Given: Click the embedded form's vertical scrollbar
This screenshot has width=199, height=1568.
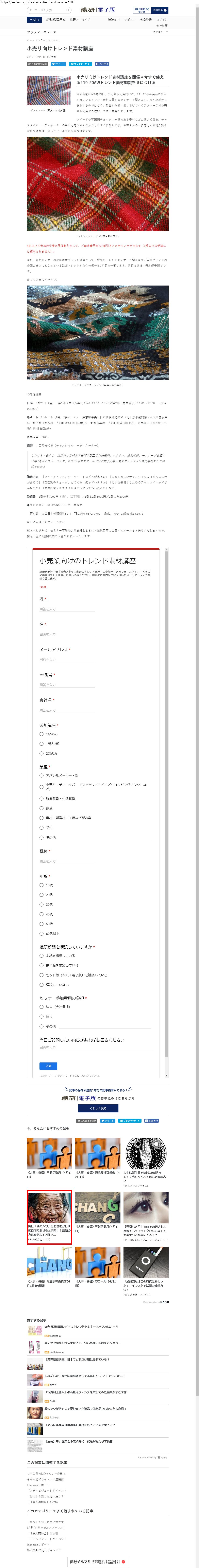Looking at the screenshot, I should click(x=167, y=791).
